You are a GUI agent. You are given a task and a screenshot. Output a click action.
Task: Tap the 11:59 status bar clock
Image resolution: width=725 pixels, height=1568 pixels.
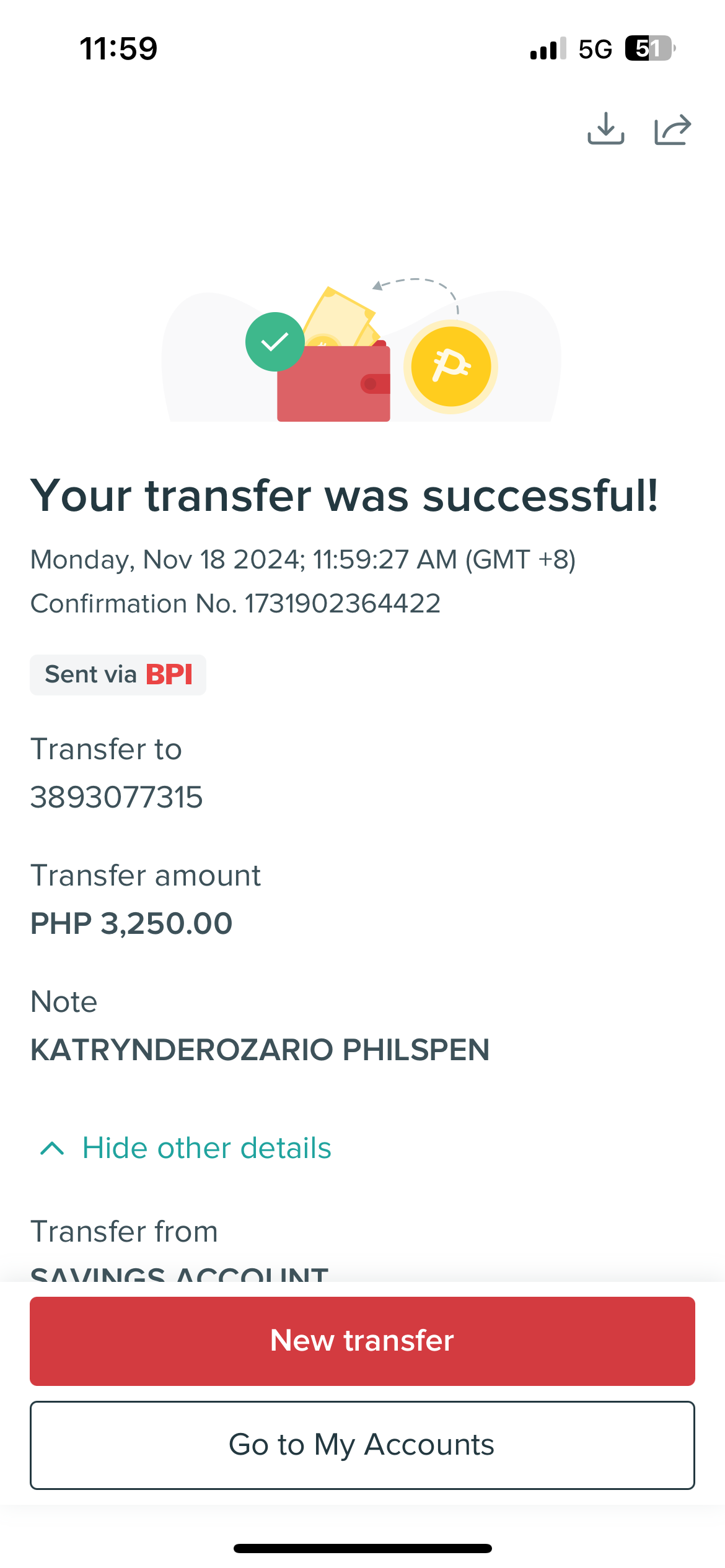(x=119, y=48)
